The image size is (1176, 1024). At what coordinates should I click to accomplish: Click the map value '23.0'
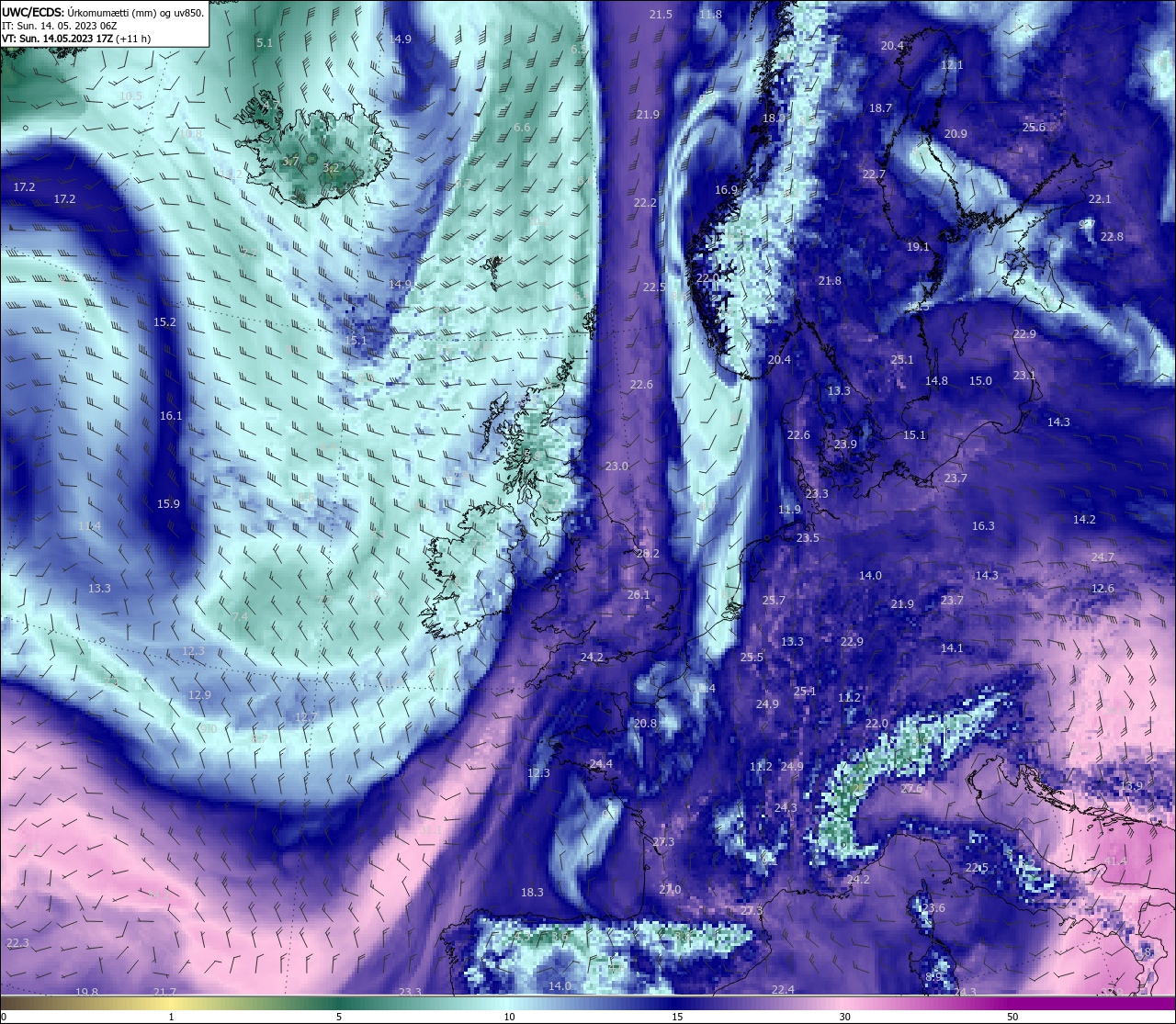[x=616, y=467]
